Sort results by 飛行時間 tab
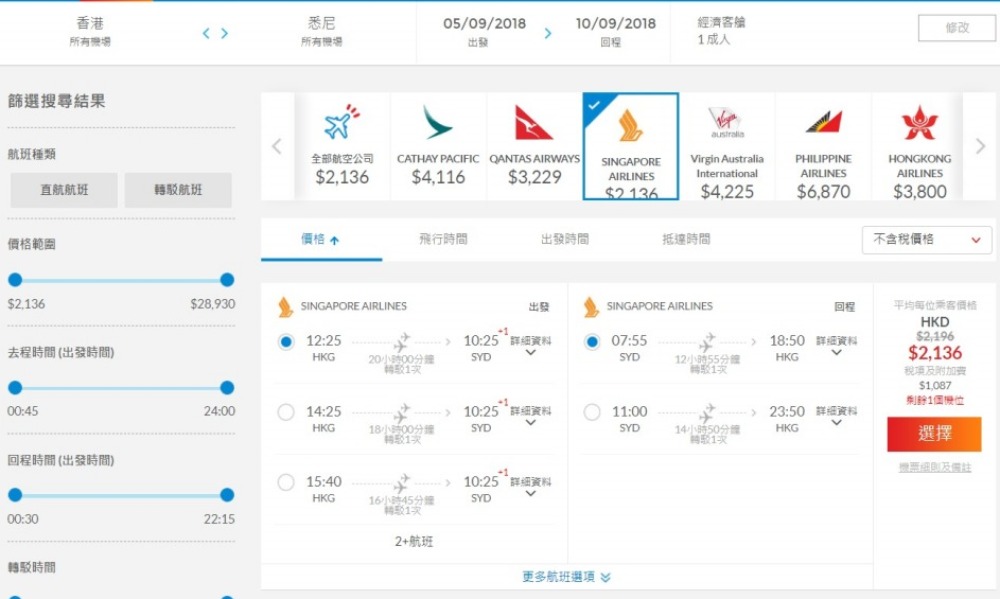Image resolution: width=1000 pixels, height=599 pixels. coord(443,240)
